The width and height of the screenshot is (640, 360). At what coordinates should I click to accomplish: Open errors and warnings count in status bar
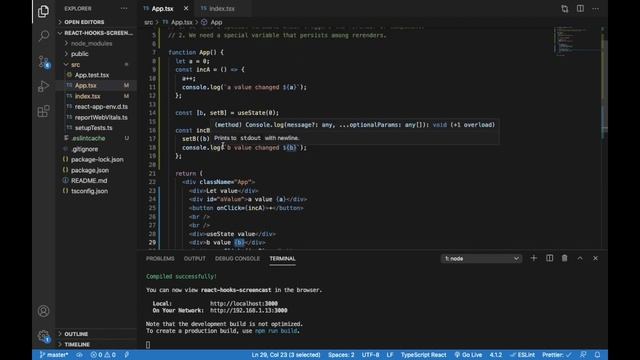coord(103,355)
